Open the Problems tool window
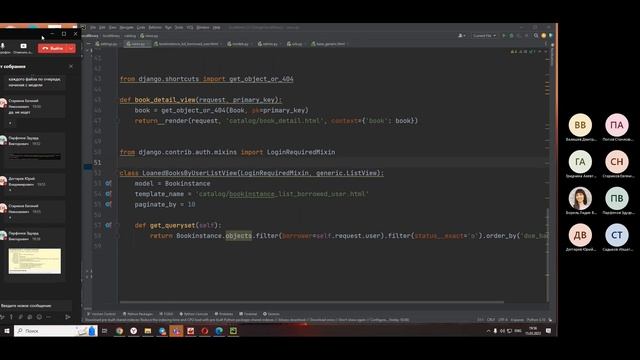This screenshot has width=640, height=360. click(224, 314)
